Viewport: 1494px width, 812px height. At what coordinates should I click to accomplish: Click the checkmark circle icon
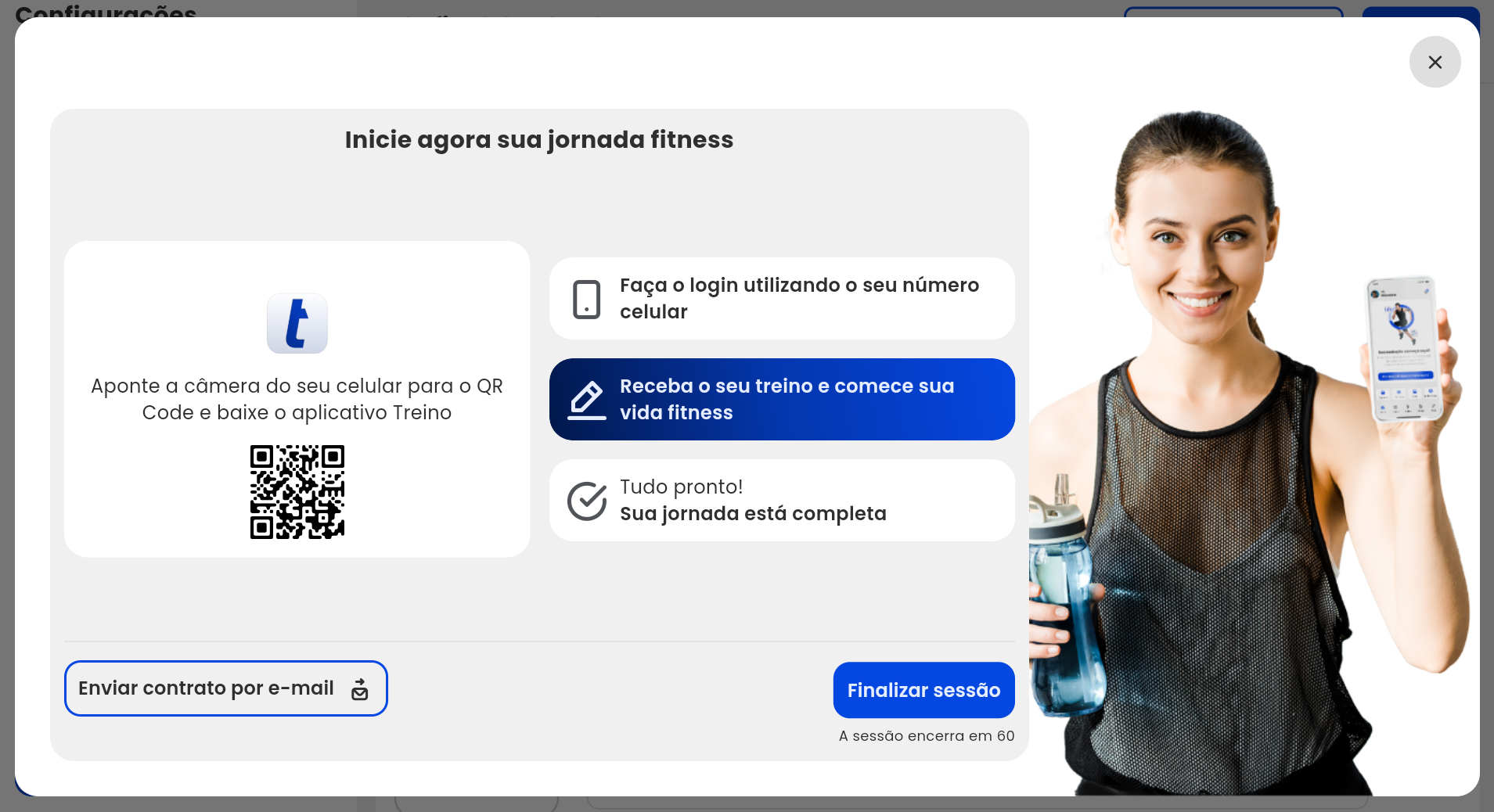point(586,501)
